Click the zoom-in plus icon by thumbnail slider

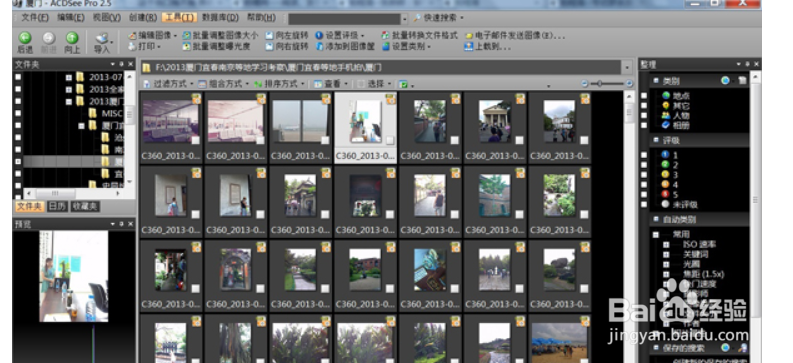point(629,84)
